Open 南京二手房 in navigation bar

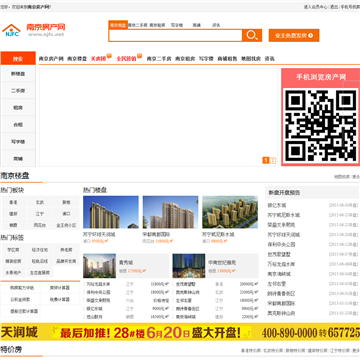159,59
